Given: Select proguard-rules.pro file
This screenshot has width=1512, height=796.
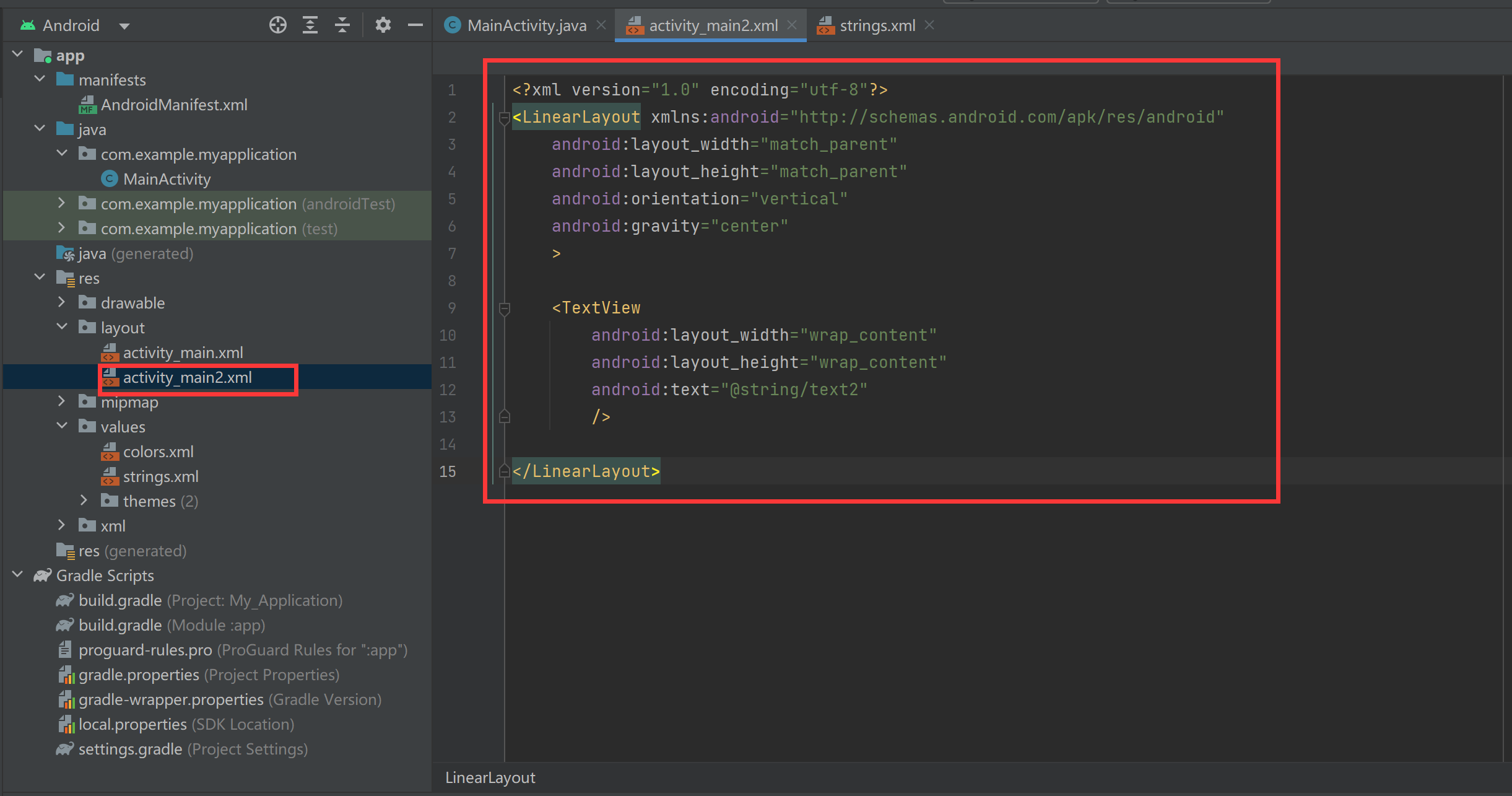Looking at the screenshot, I should [x=243, y=650].
